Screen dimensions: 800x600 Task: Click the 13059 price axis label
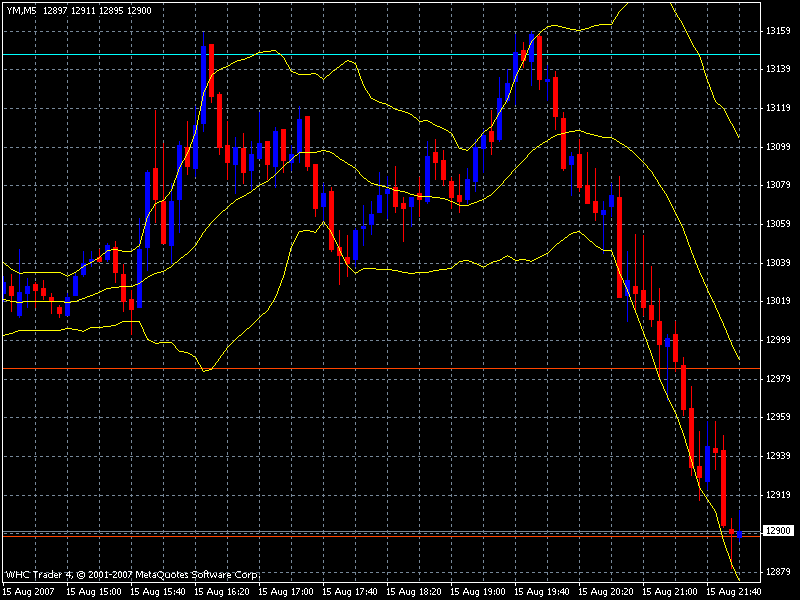pos(778,223)
